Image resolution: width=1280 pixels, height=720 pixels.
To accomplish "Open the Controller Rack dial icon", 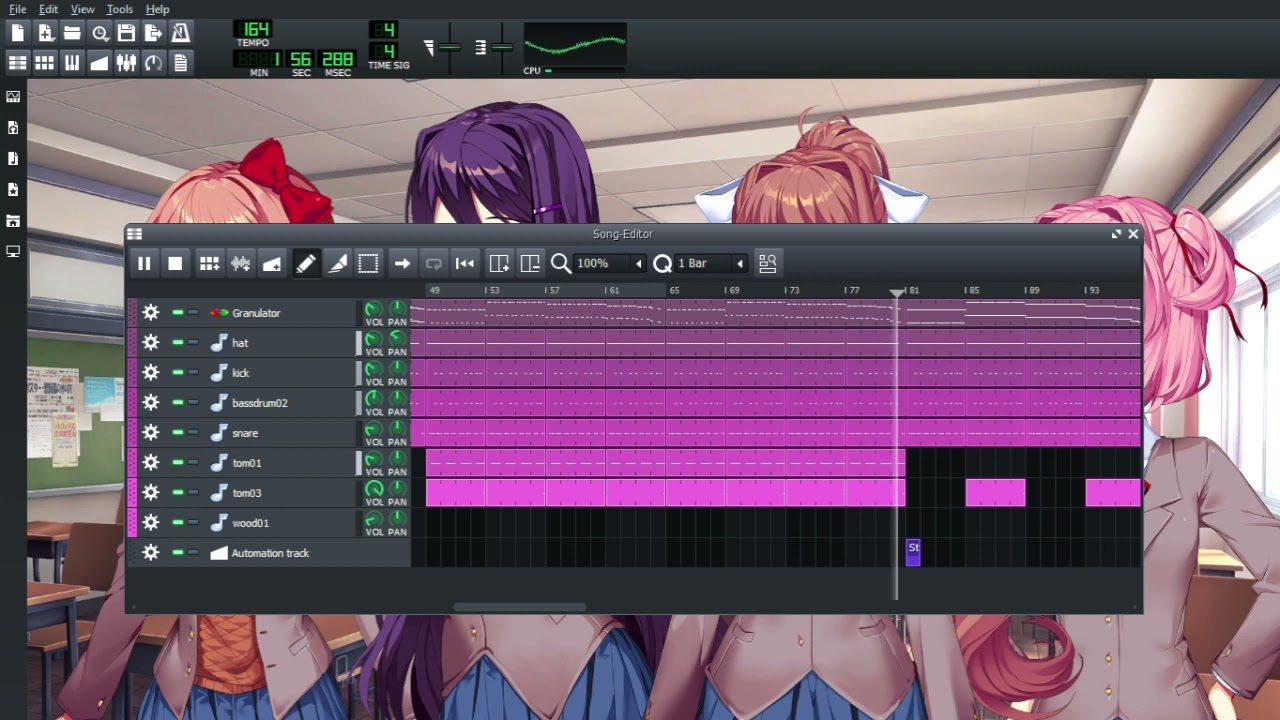I will (153, 63).
